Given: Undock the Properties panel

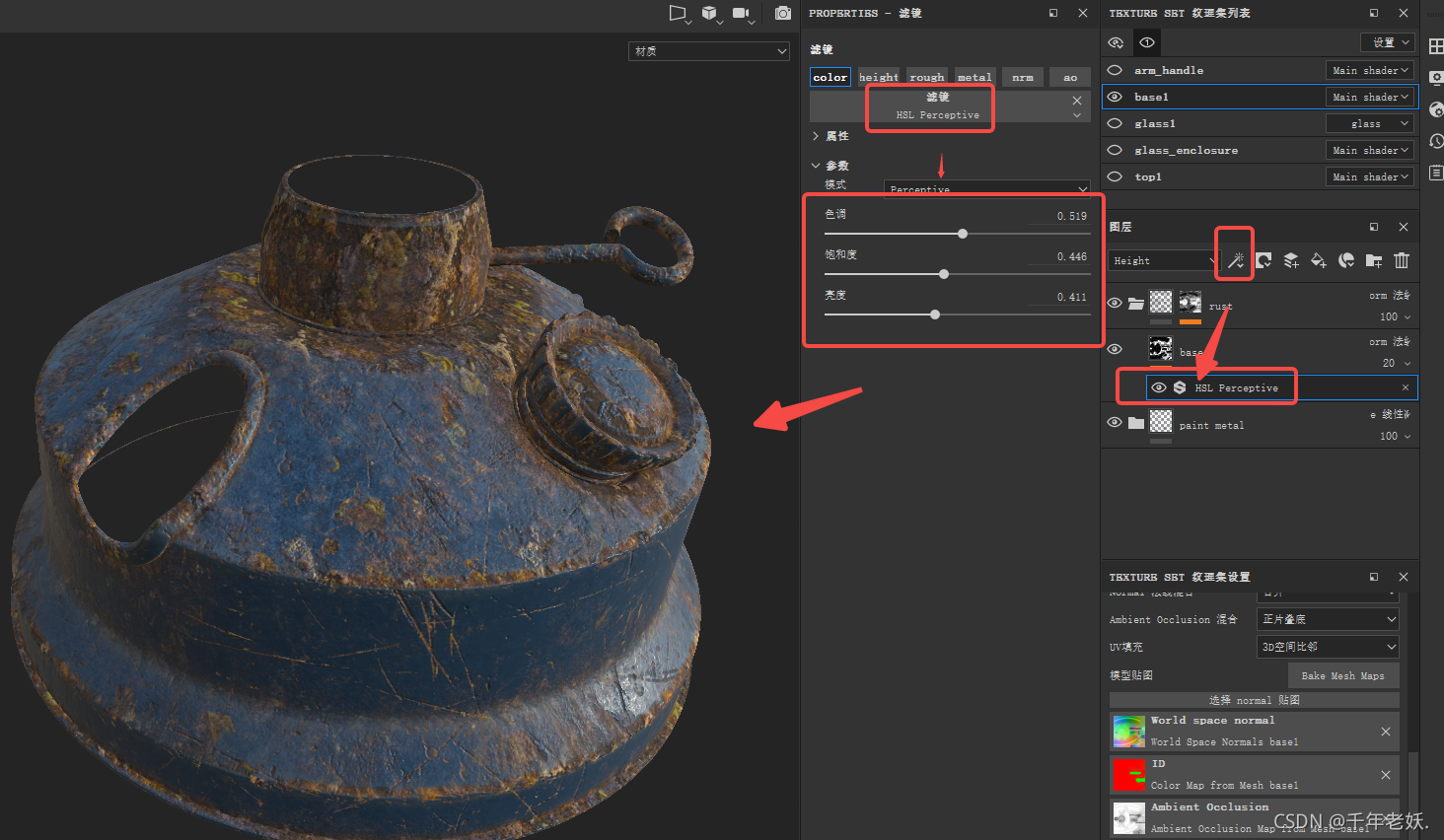Looking at the screenshot, I should pos(1053,13).
